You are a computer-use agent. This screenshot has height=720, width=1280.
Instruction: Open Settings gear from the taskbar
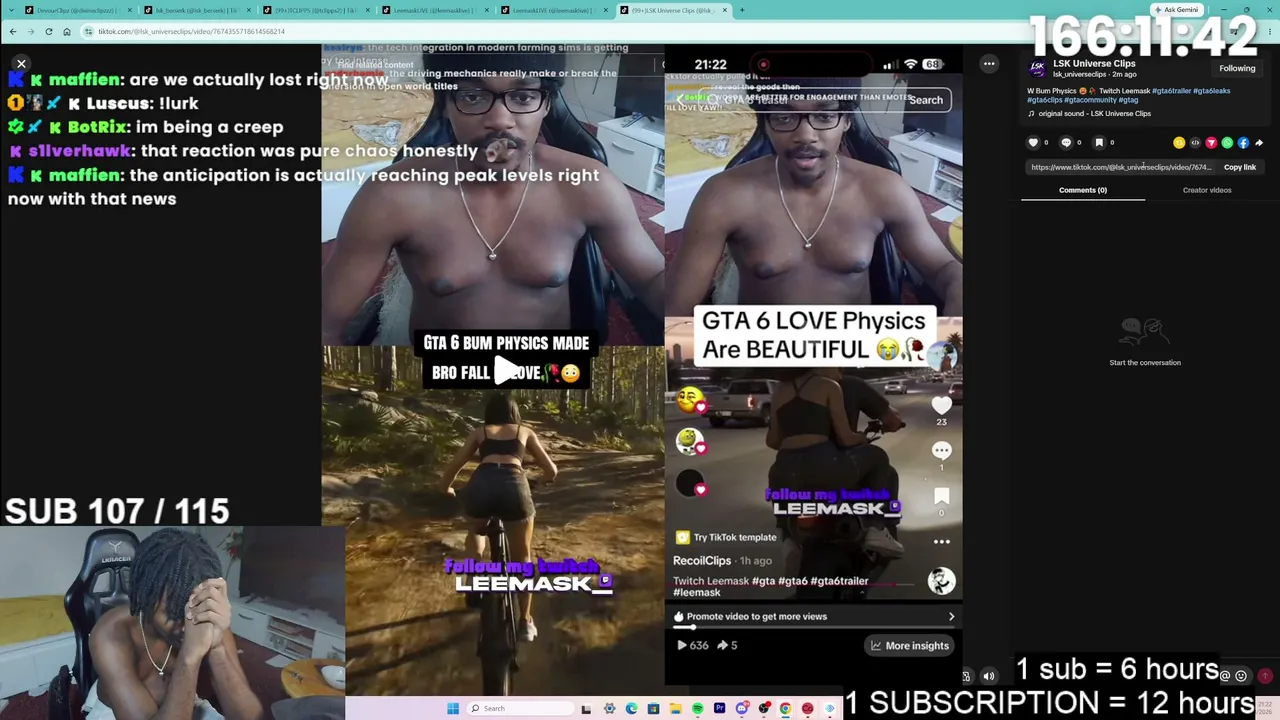[x=609, y=709]
